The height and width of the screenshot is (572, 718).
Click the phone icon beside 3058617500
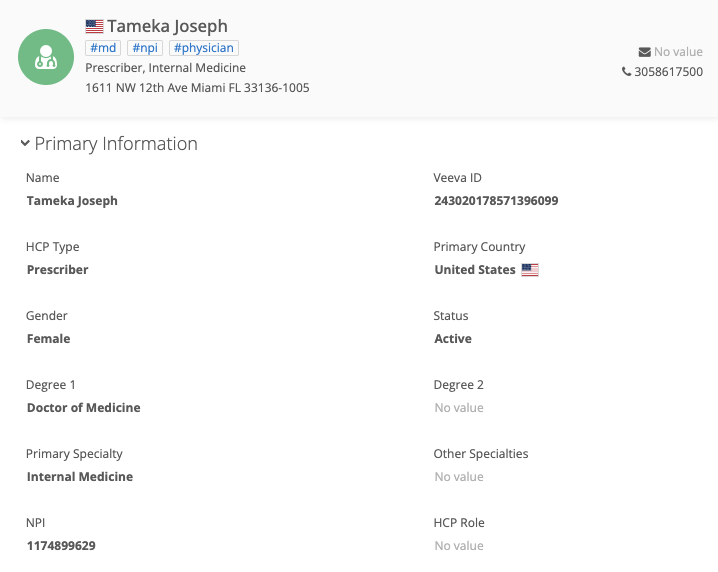click(626, 72)
